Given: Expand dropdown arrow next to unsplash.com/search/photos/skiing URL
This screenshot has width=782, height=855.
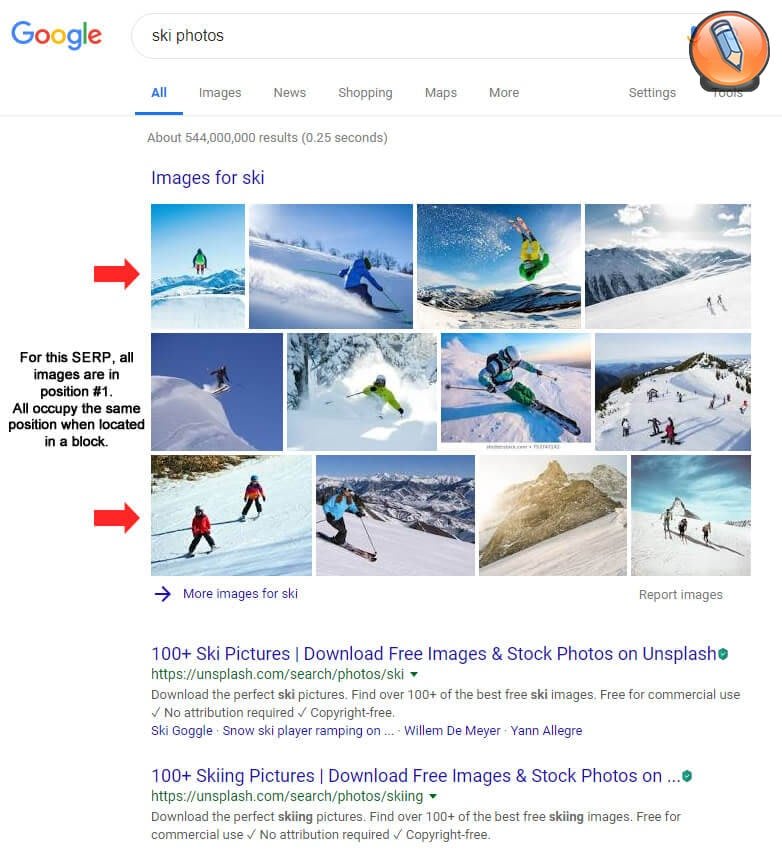Looking at the screenshot, I should [x=433, y=797].
